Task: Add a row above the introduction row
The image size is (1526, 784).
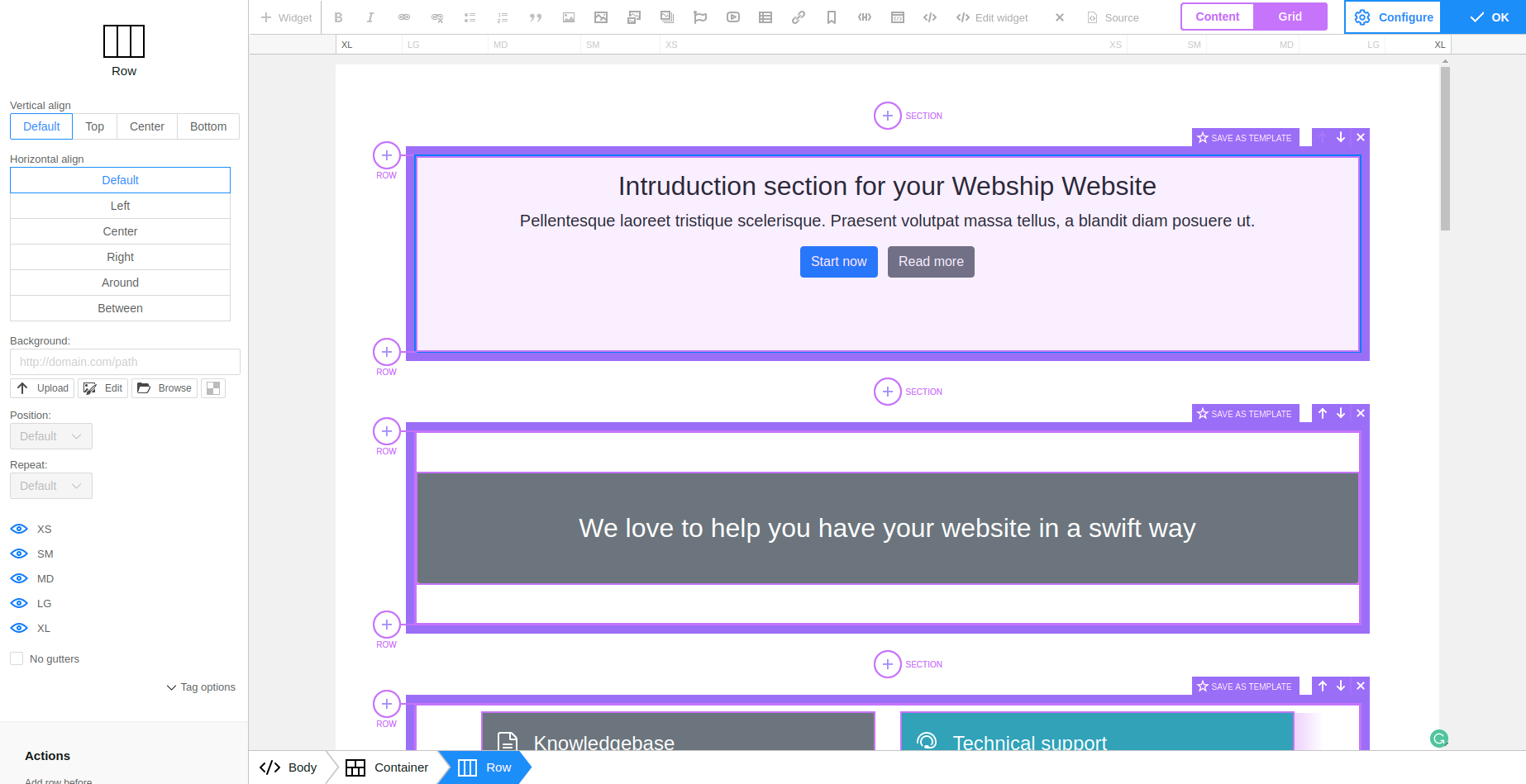Action: click(x=387, y=155)
